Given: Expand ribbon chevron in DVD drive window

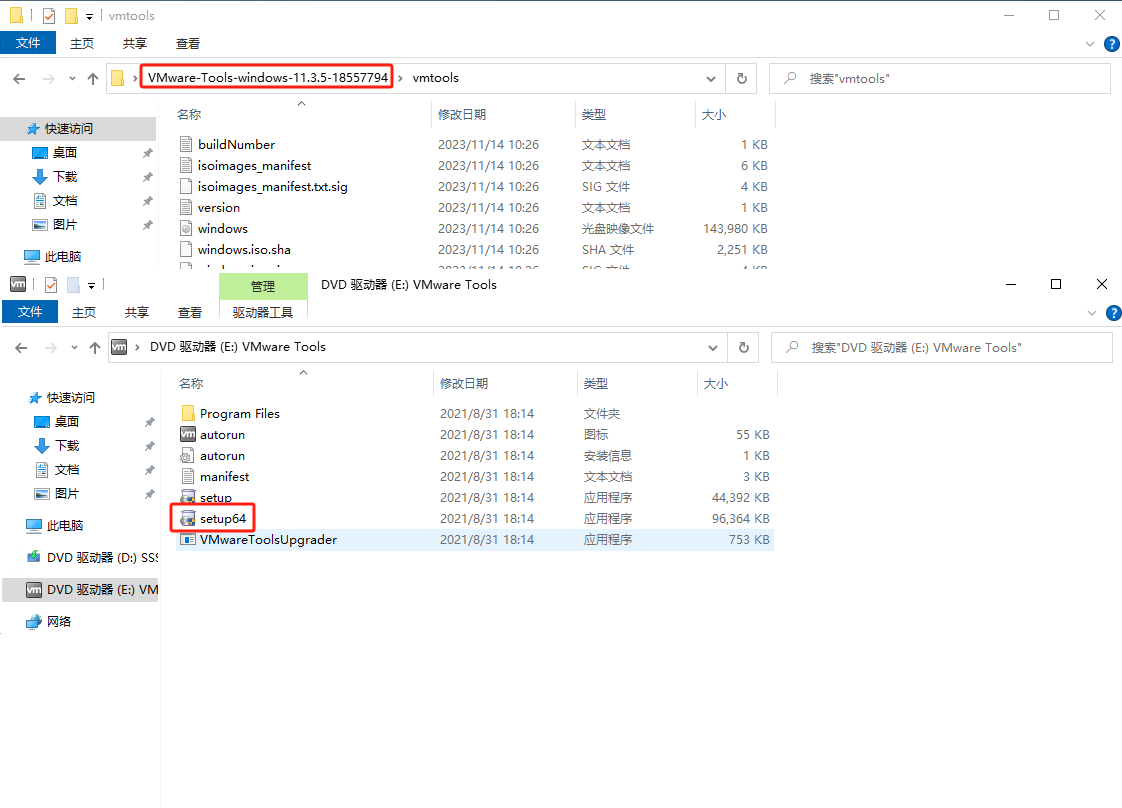Looking at the screenshot, I should coord(1092,313).
